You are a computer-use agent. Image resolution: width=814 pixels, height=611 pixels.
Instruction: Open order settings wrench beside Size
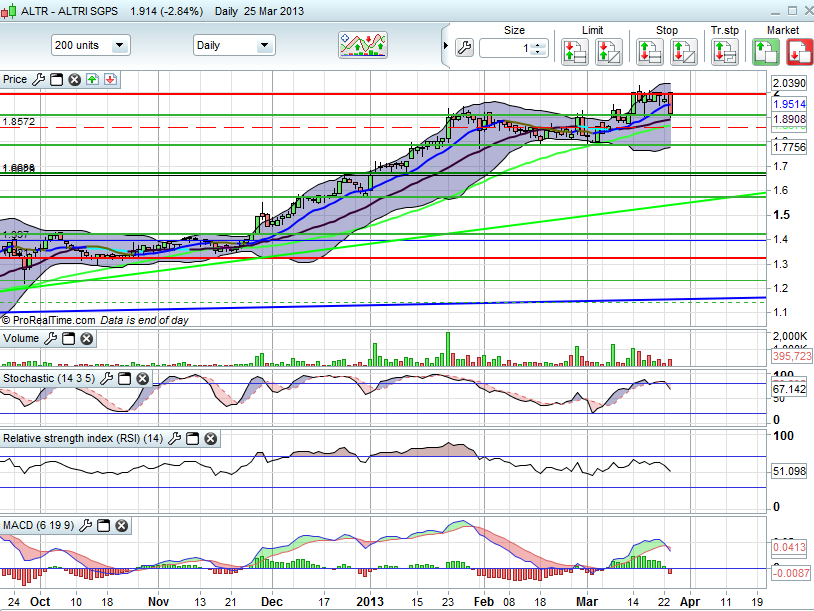pyautogui.click(x=463, y=47)
